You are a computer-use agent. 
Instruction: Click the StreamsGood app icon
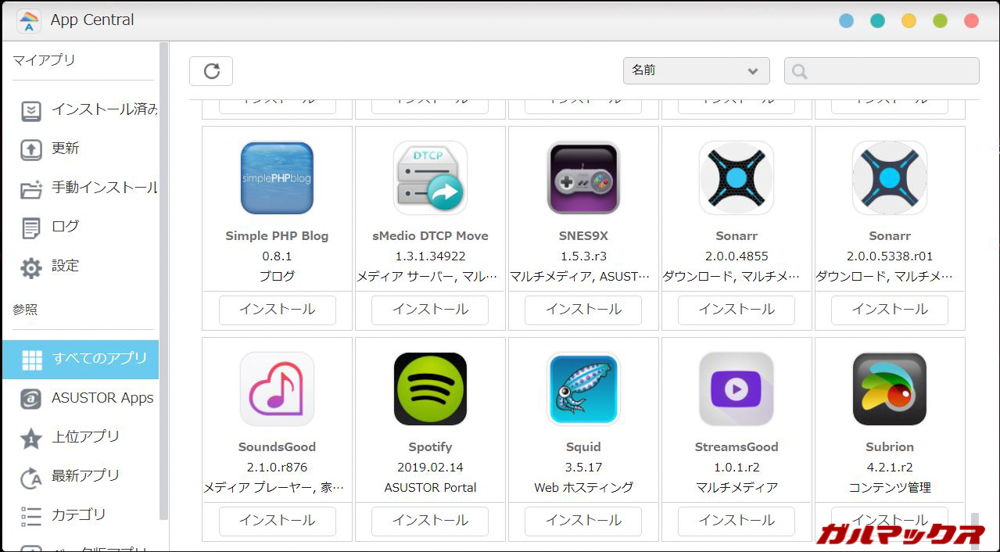(736, 389)
